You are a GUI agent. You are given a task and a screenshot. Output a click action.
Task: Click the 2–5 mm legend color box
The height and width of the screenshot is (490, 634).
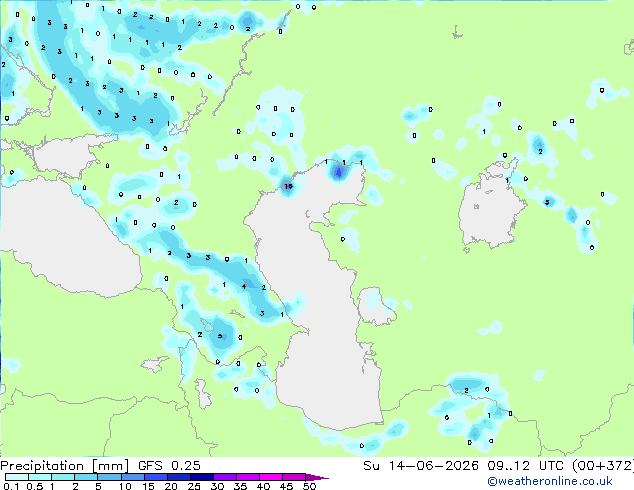86,477
